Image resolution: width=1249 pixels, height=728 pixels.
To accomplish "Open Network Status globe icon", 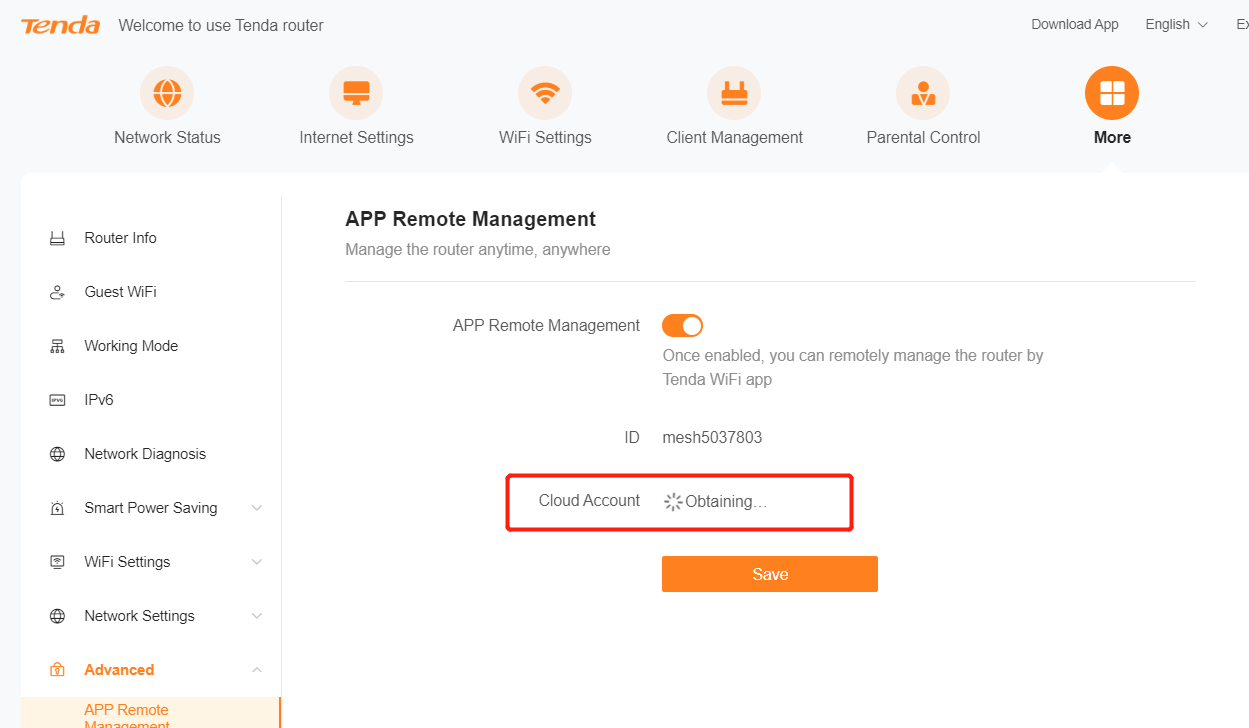I will pyautogui.click(x=167, y=94).
